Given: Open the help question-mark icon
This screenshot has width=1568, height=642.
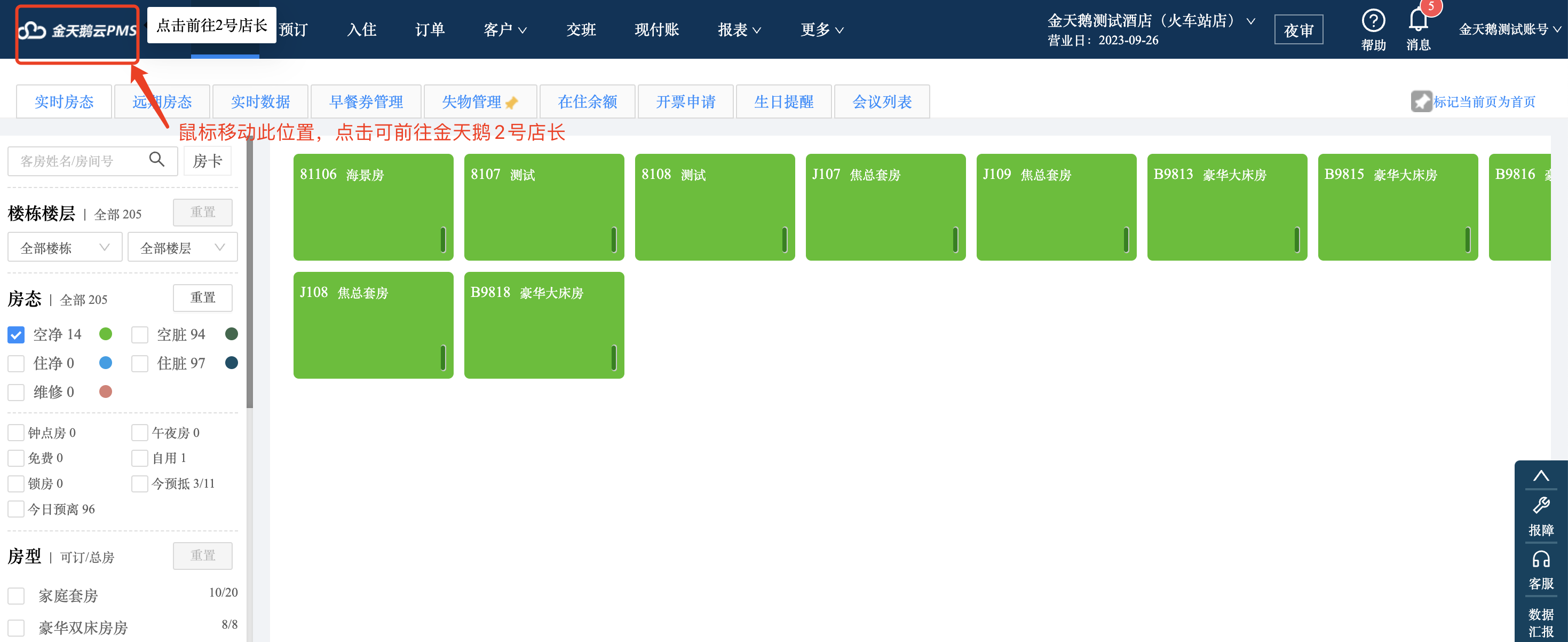Looking at the screenshot, I should 1373,21.
